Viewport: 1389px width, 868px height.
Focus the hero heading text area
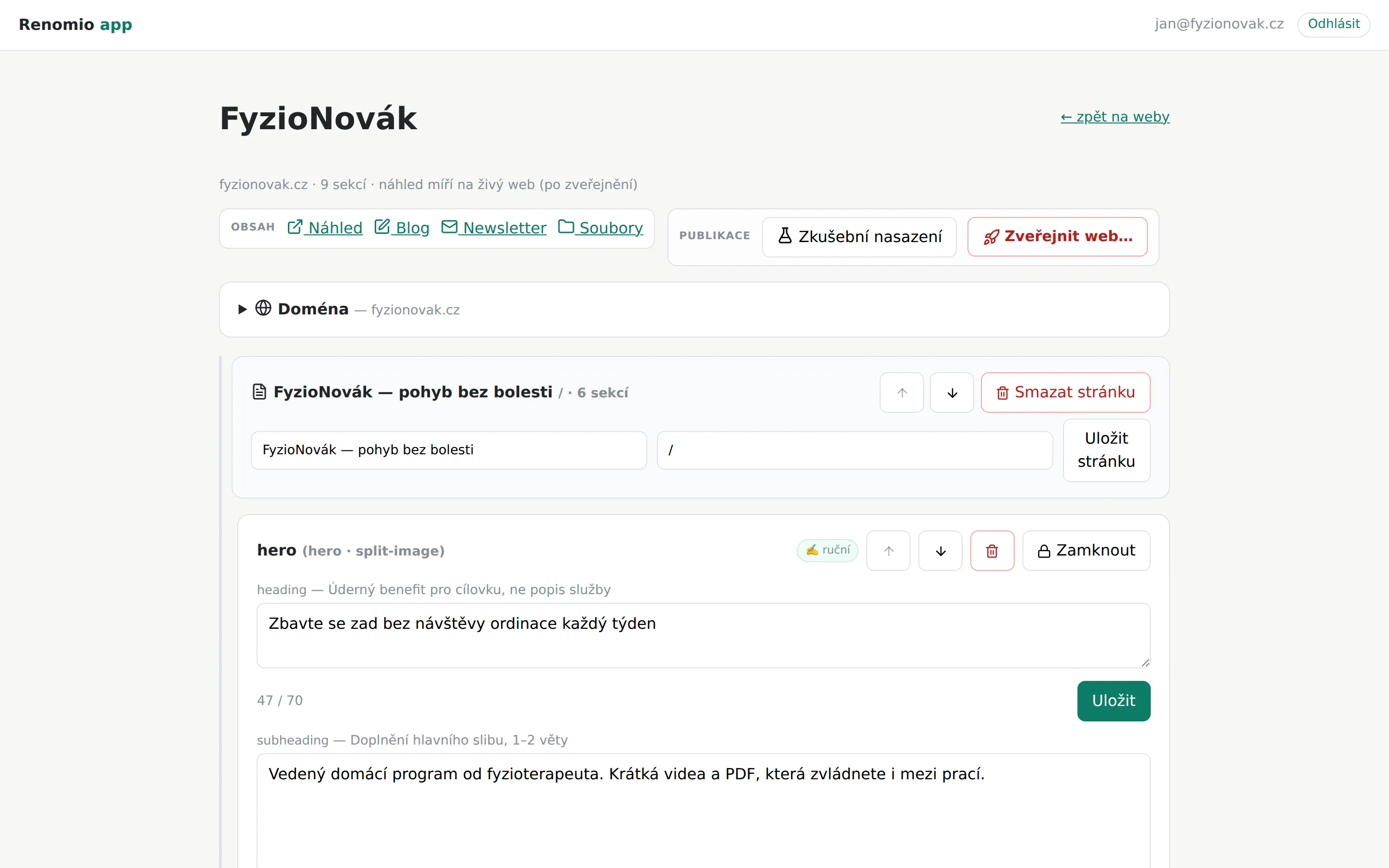pos(703,636)
